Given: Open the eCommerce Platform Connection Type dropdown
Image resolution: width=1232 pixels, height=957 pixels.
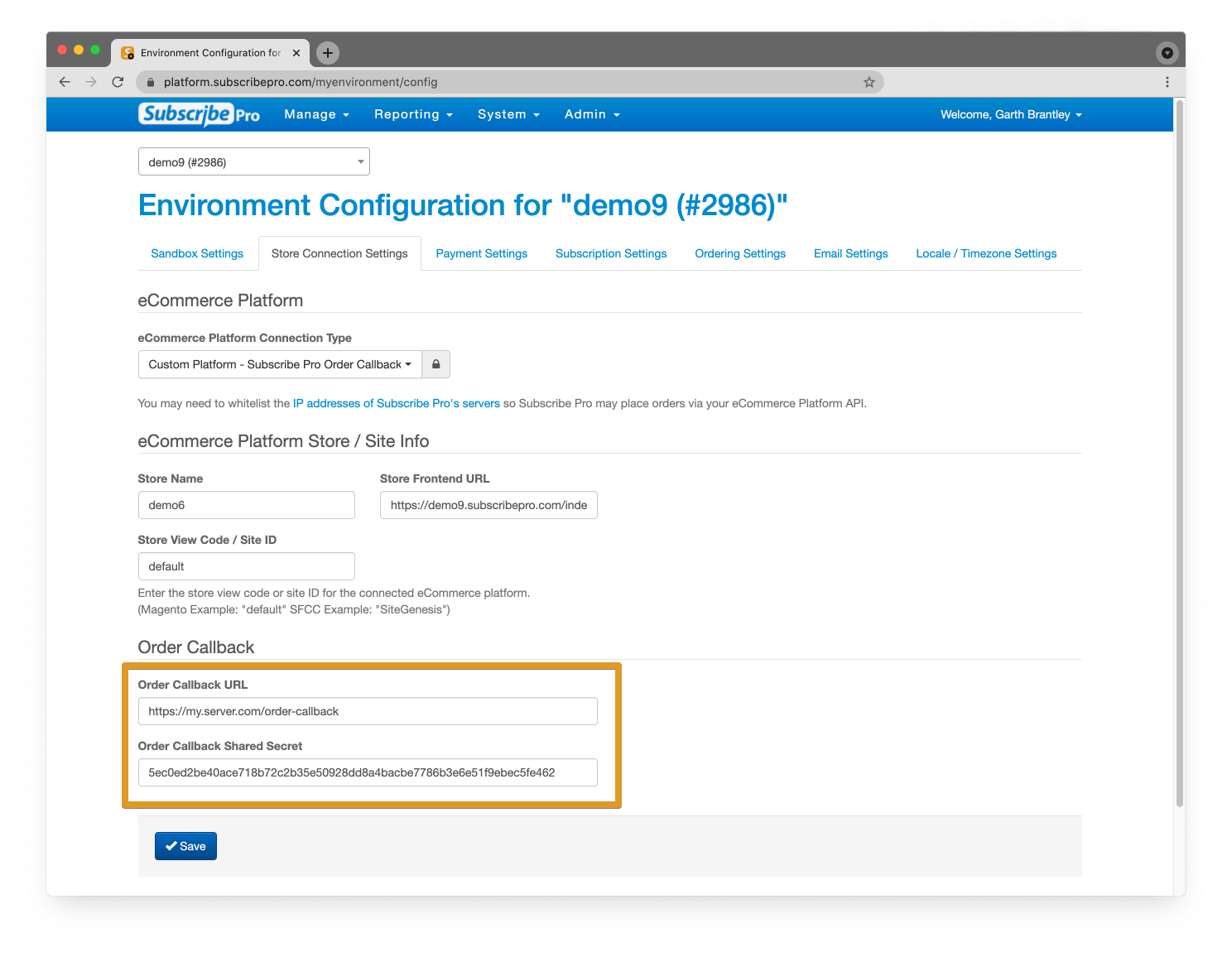Looking at the screenshot, I should click(280, 364).
